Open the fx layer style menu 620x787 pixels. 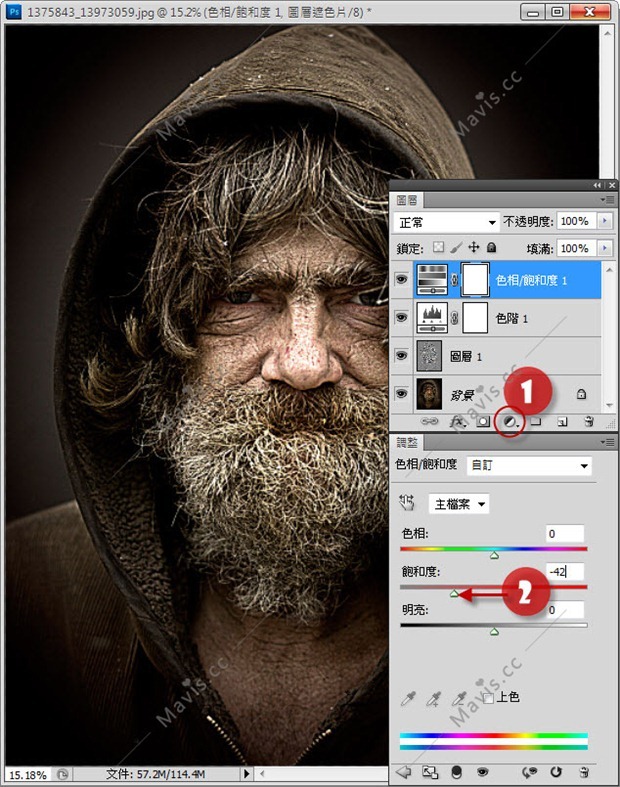pyautogui.click(x=457, y=422)
